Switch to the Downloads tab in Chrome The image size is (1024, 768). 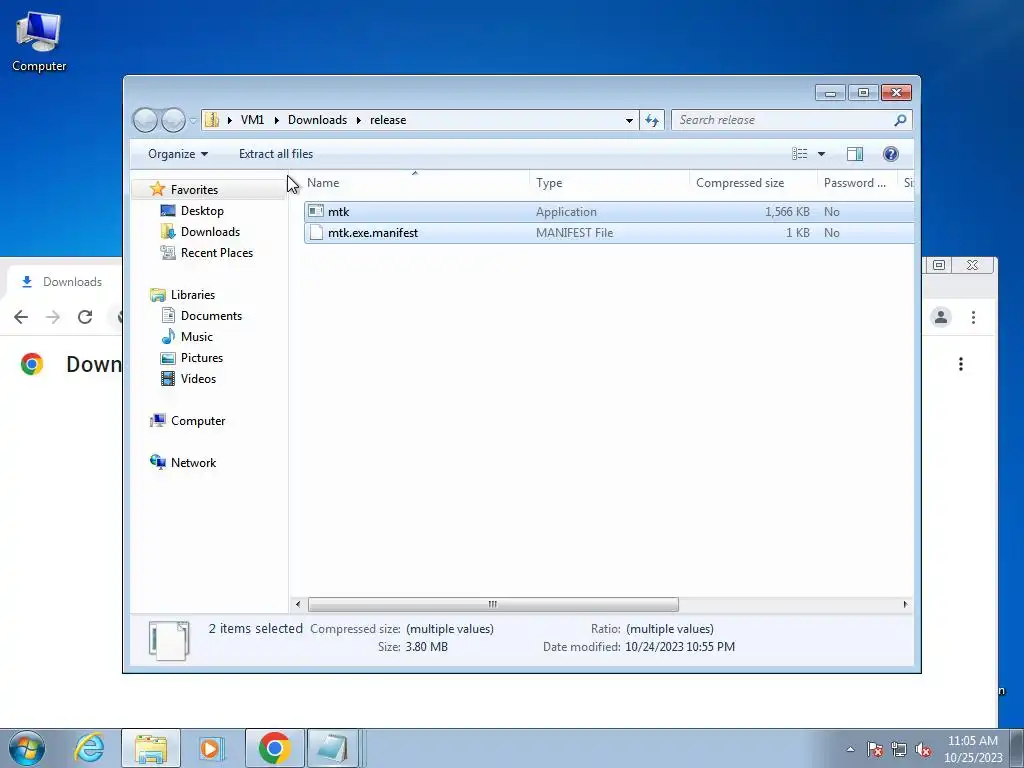63,281
